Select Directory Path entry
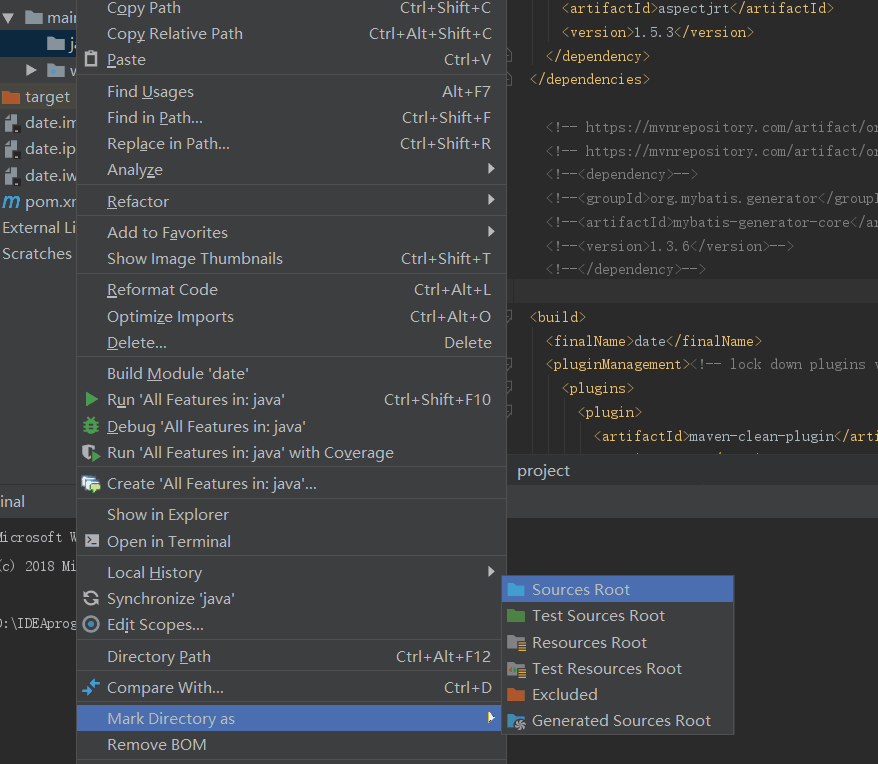Image resolution: width=878 pixels, height=764 pixels. pyautogui.click(x=291, y=656)
